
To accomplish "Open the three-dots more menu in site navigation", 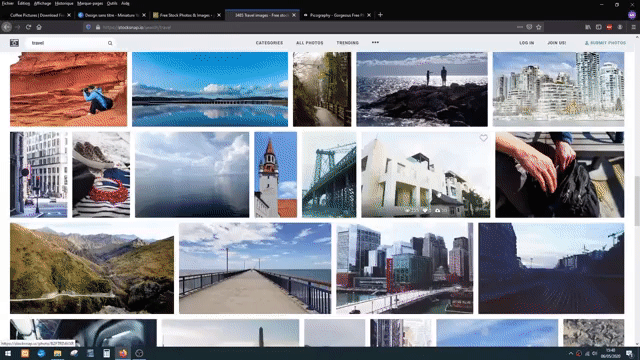I will (375, 42).
